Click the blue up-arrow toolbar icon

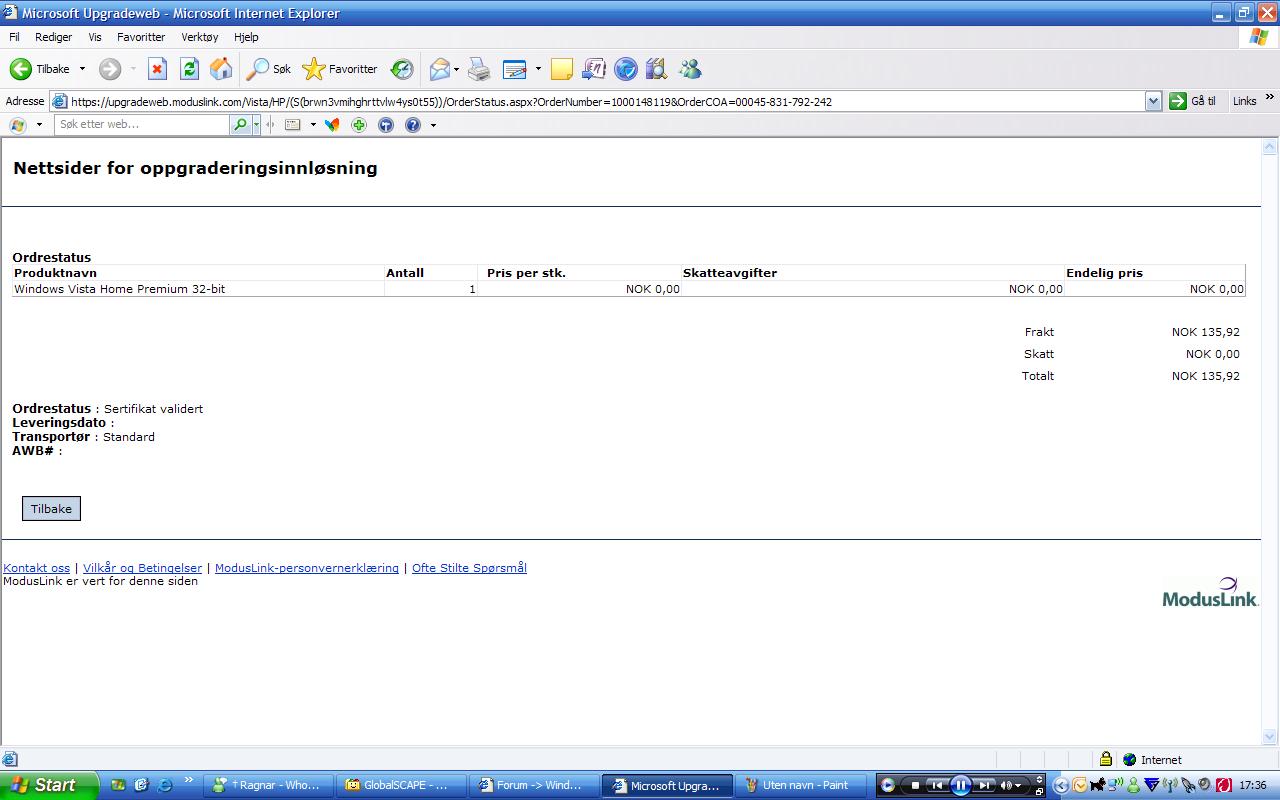pyautogui.click(x=386, y=125)
